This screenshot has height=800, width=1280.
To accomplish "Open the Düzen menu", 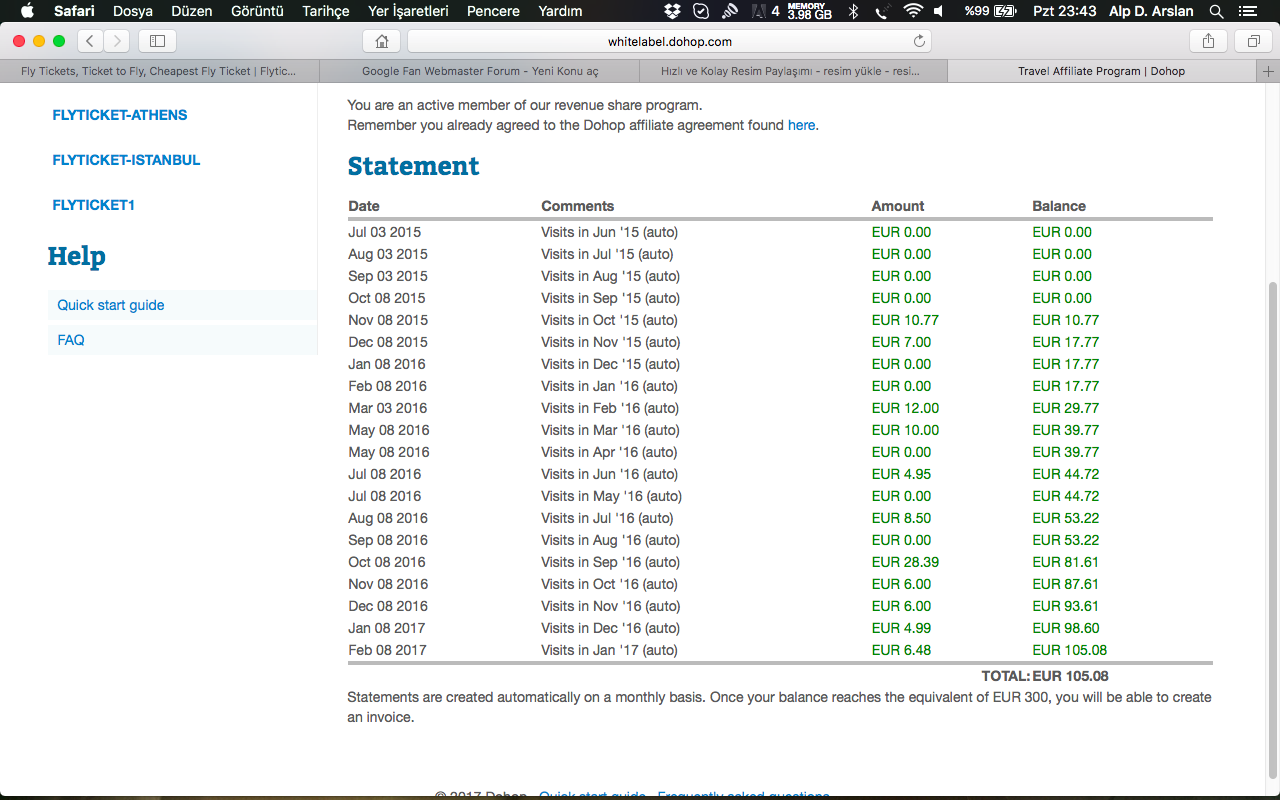I will coord(192,11).
